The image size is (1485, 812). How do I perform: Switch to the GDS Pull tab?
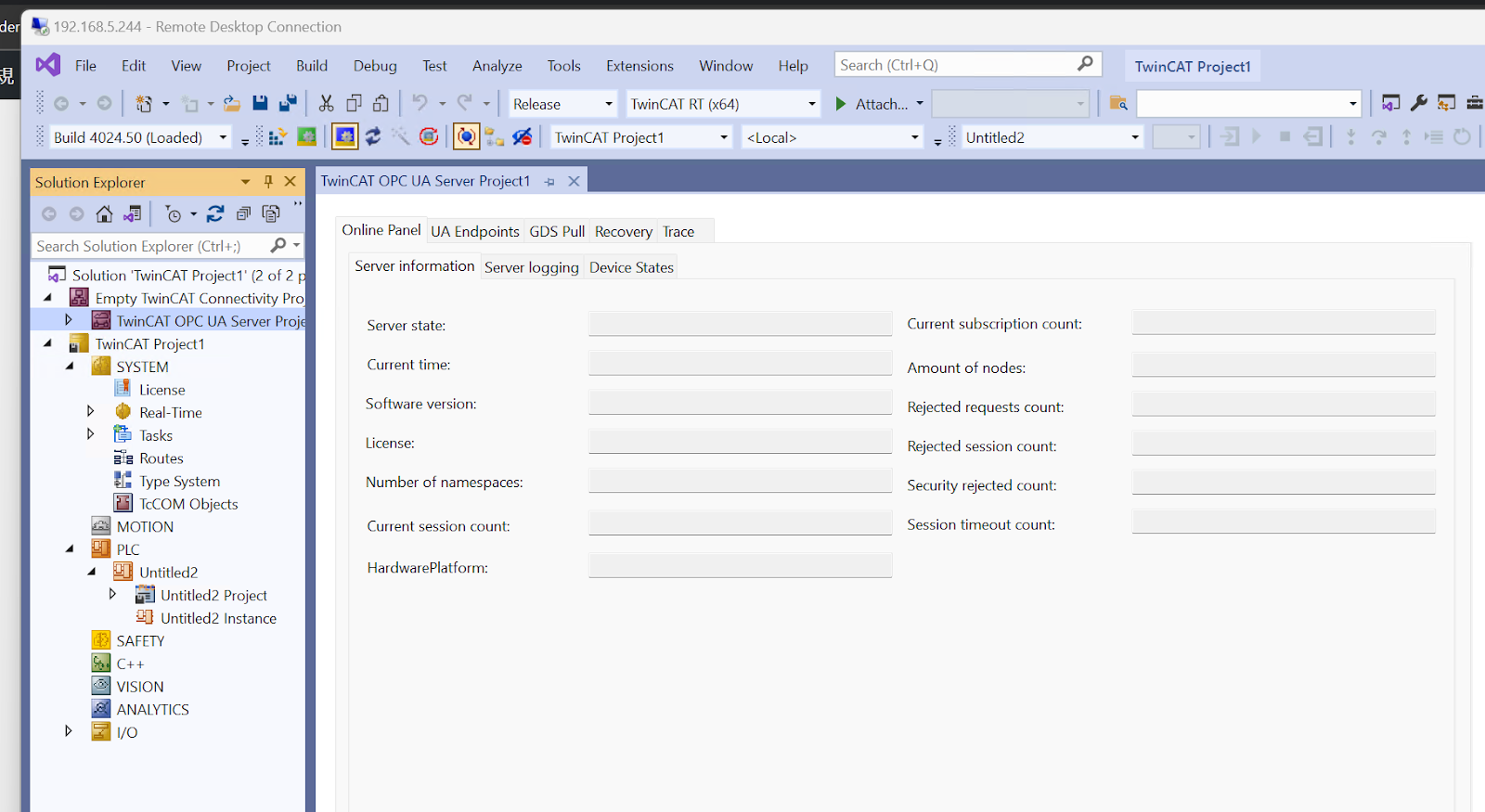(x=557, y=231)
